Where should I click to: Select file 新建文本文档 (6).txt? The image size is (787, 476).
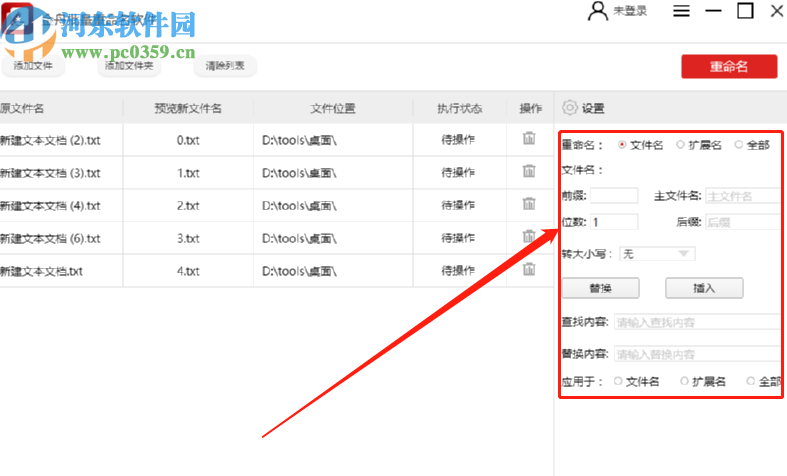pos(50,238)
